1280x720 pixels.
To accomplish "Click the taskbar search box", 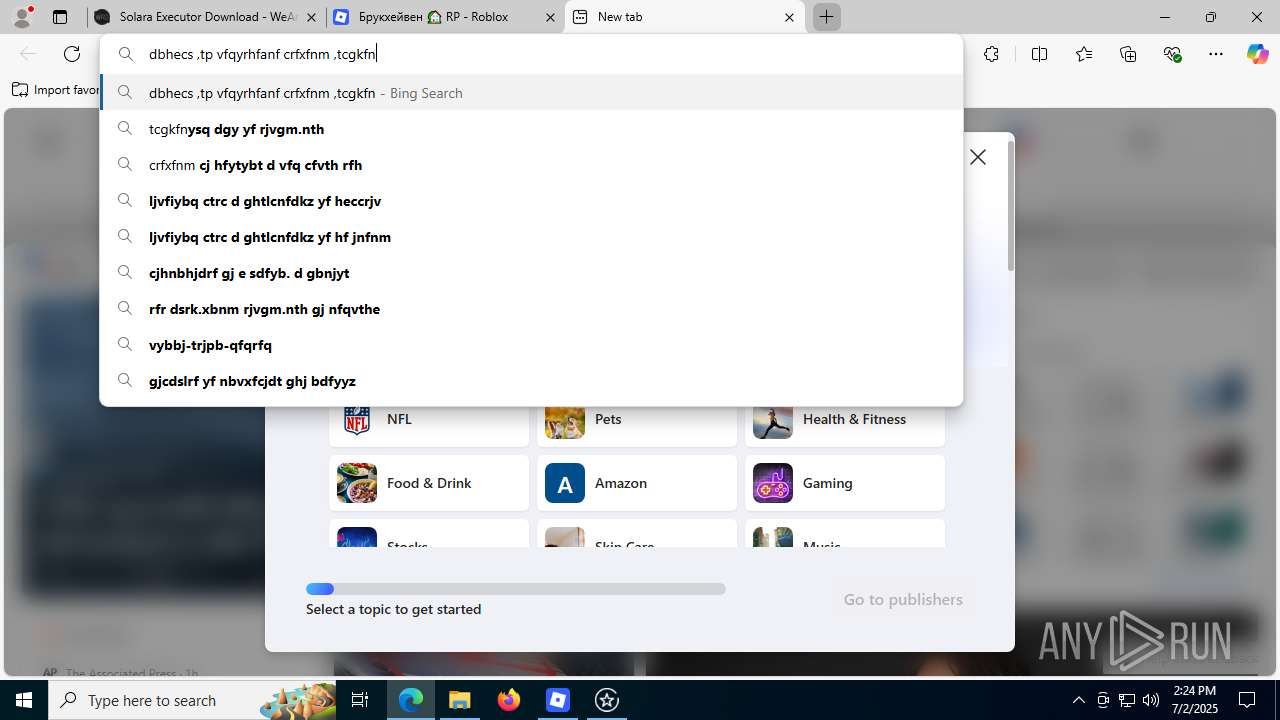I will [x=192, y=700].
